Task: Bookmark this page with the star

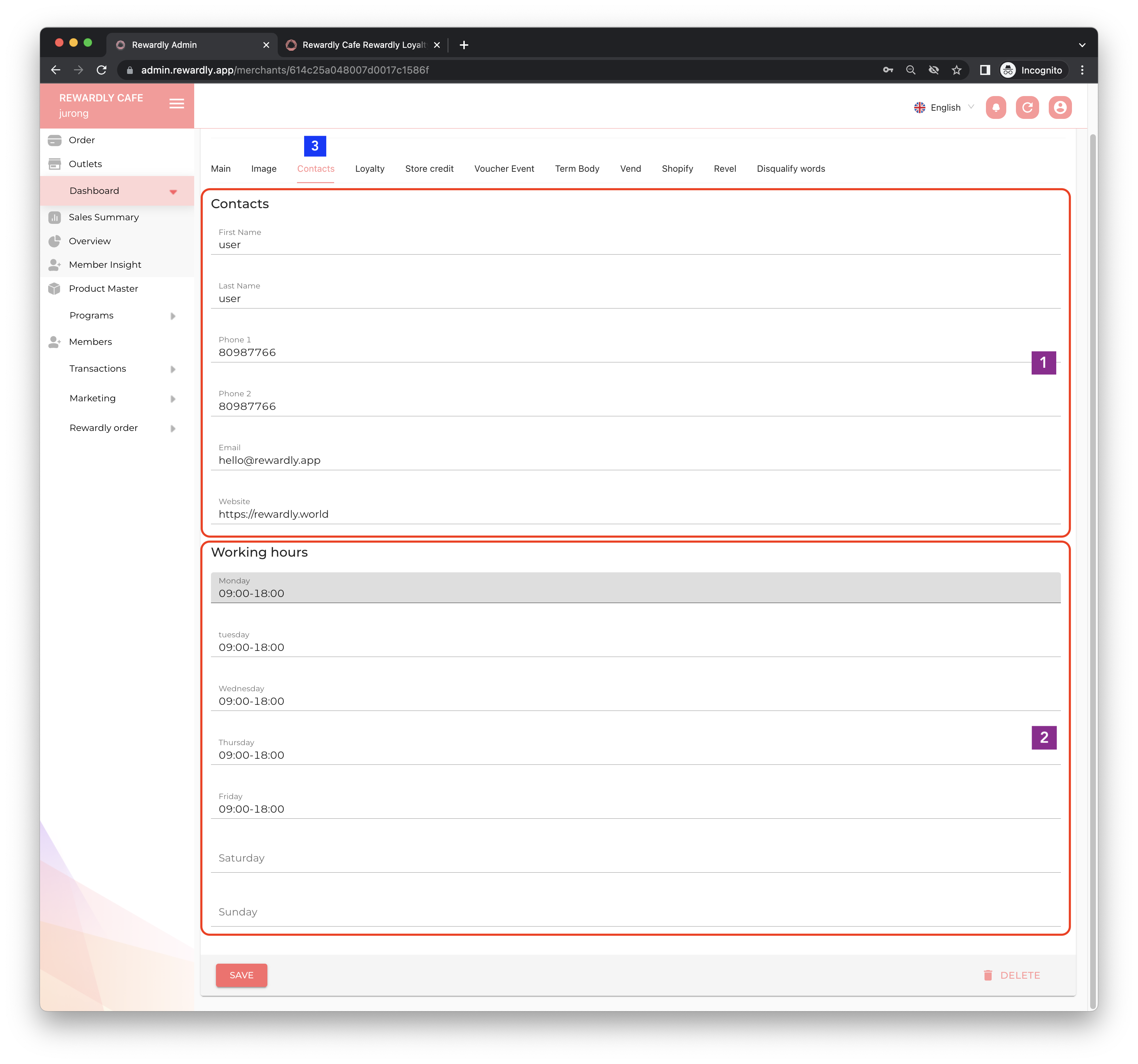Action: (957, 70)
